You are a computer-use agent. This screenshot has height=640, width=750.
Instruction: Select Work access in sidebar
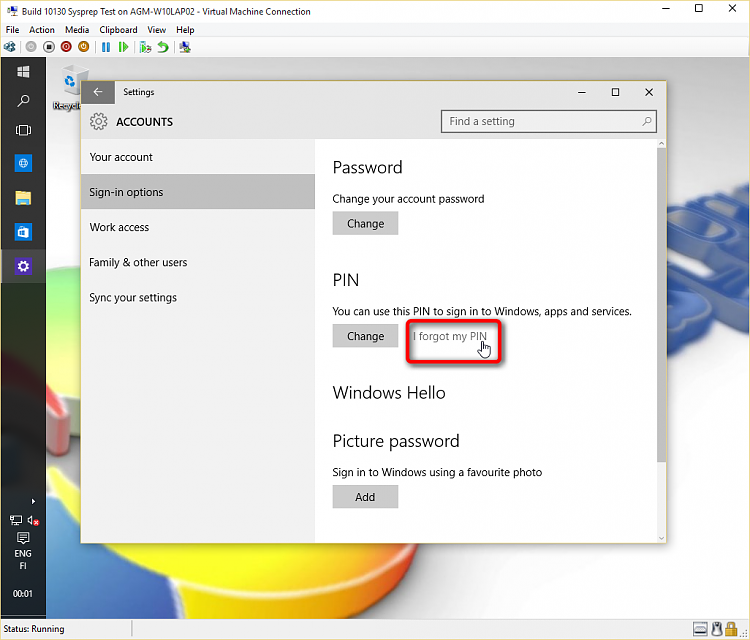pos(198,227)
